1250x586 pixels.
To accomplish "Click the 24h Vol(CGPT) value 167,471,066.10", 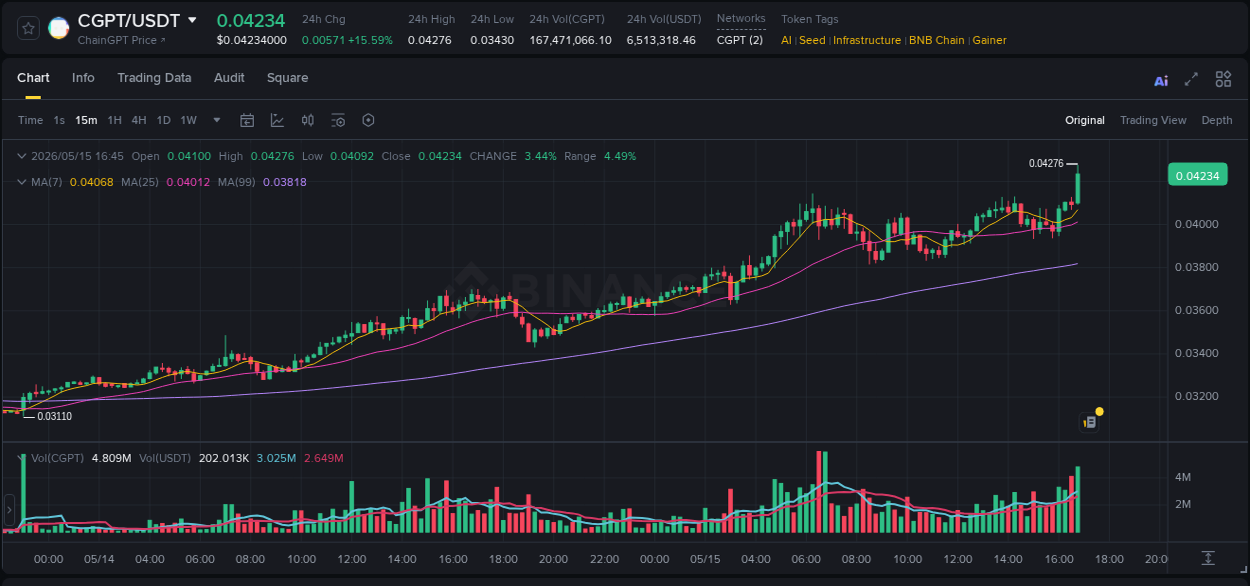I will [570, 40].
